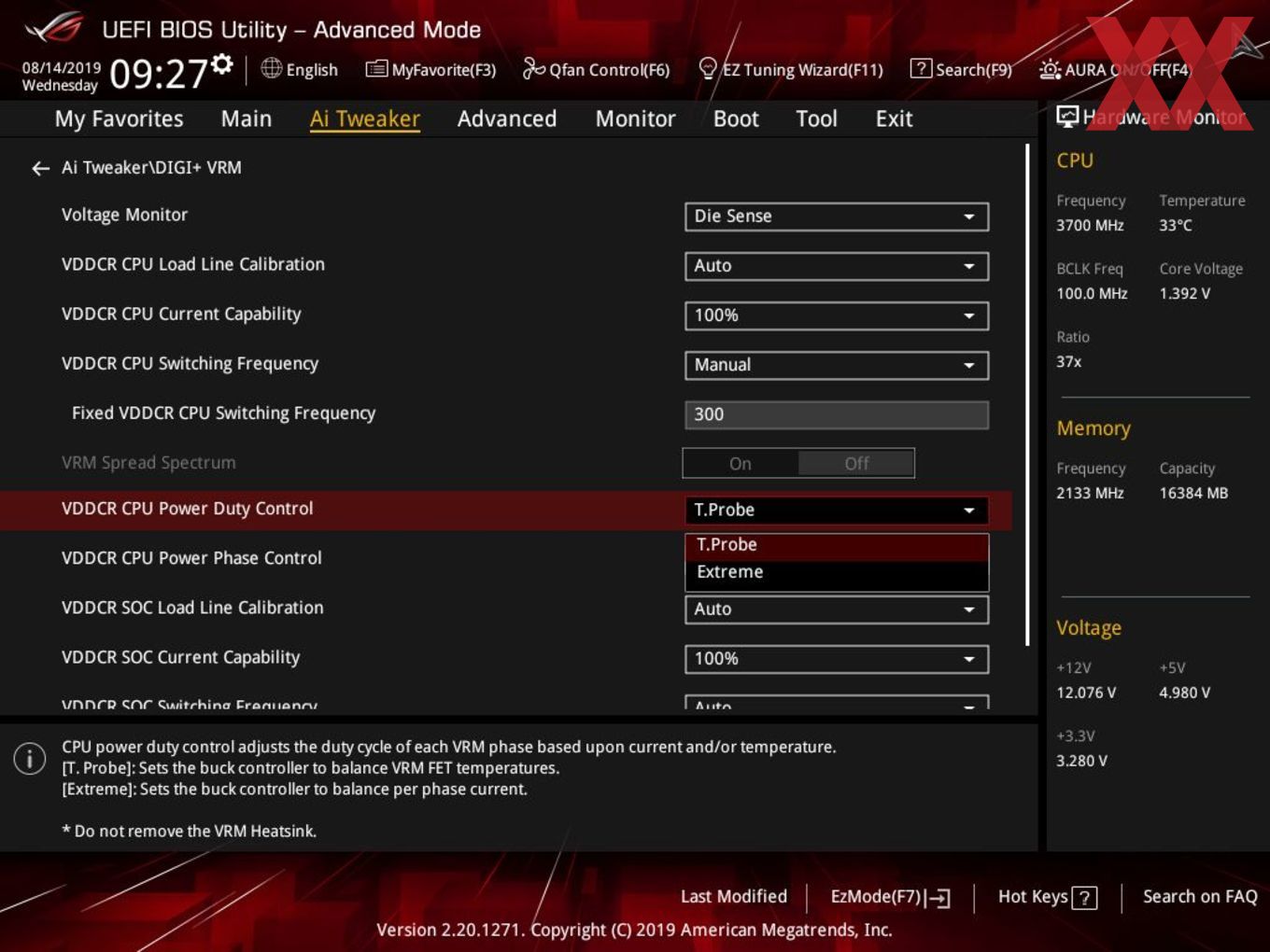Click VDDCR SOC Current Capability label
Screen dimensions: 1270x952
pos(180,657)
